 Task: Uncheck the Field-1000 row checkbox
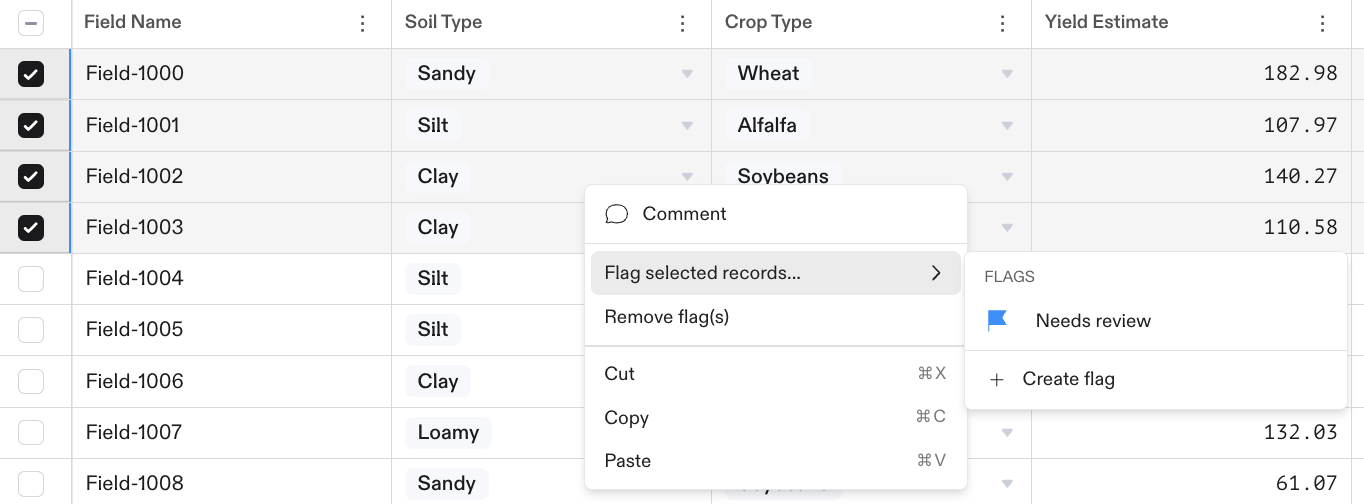31,74
